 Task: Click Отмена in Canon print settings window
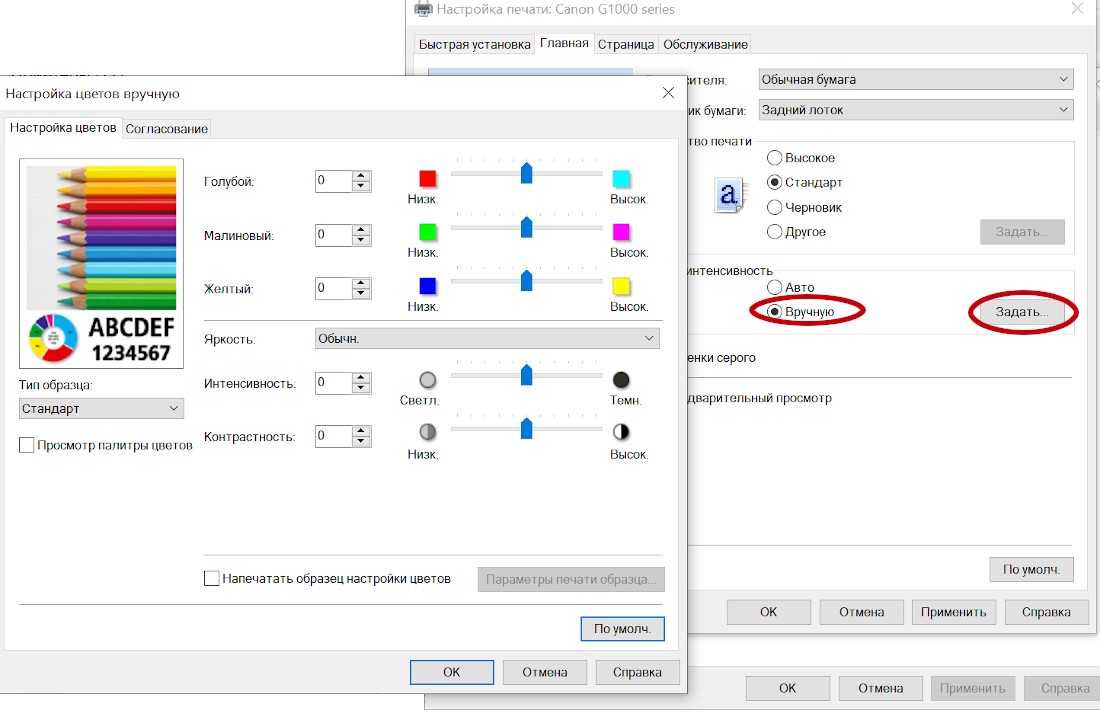861,612
